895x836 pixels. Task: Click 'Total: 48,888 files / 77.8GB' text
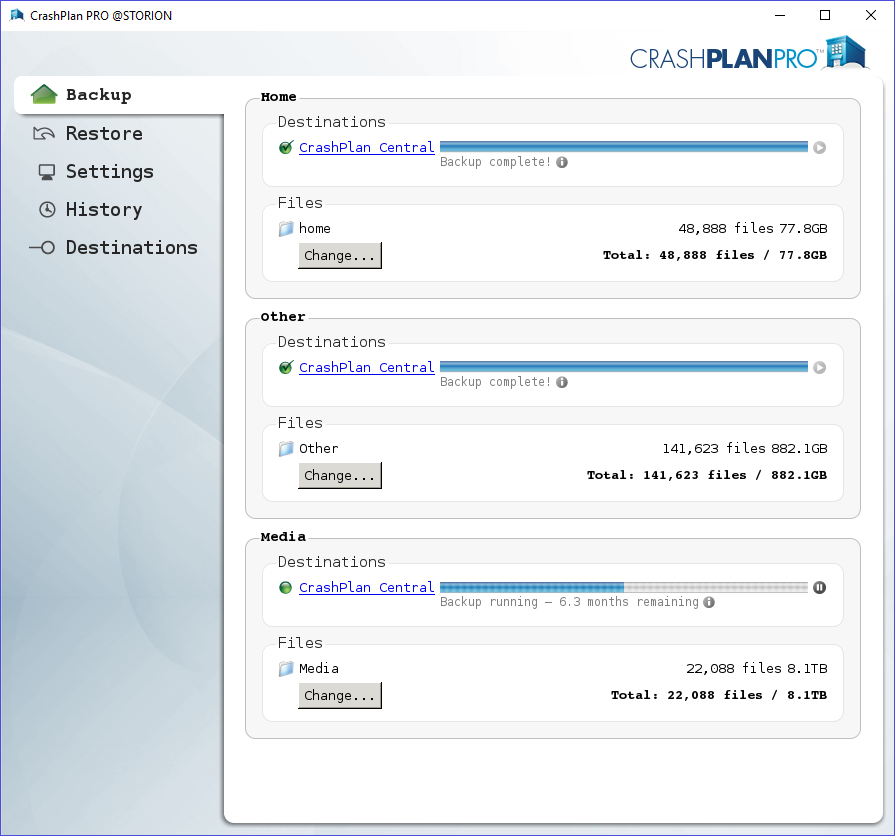coord(715,255)
